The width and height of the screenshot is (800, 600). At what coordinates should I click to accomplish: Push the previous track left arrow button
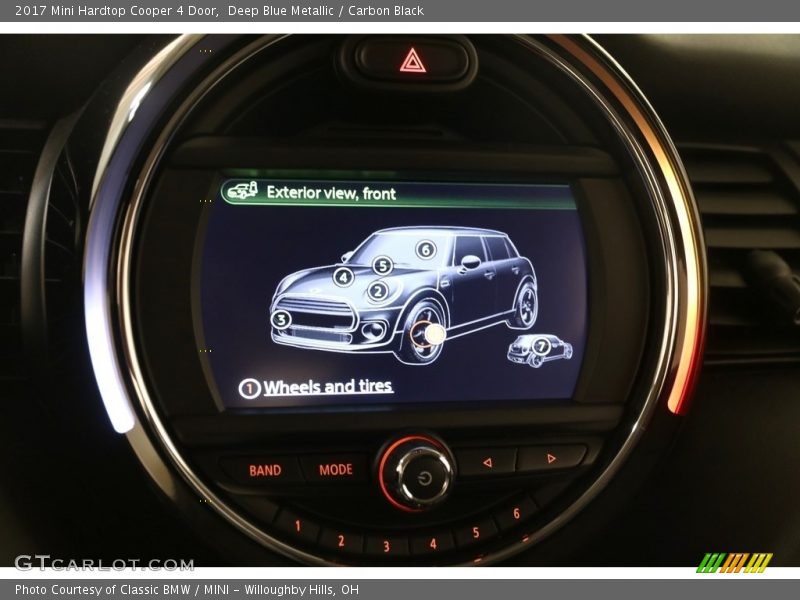point(487,463)
